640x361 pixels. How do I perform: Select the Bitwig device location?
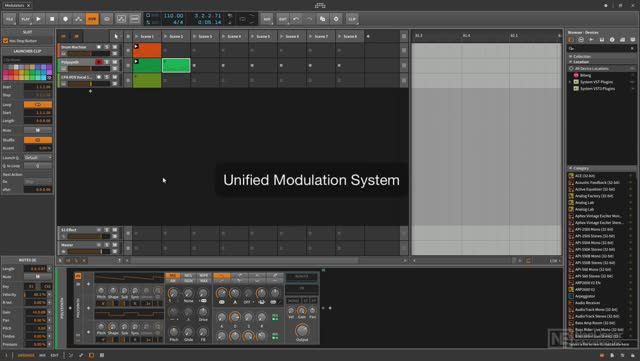point(585,75)
